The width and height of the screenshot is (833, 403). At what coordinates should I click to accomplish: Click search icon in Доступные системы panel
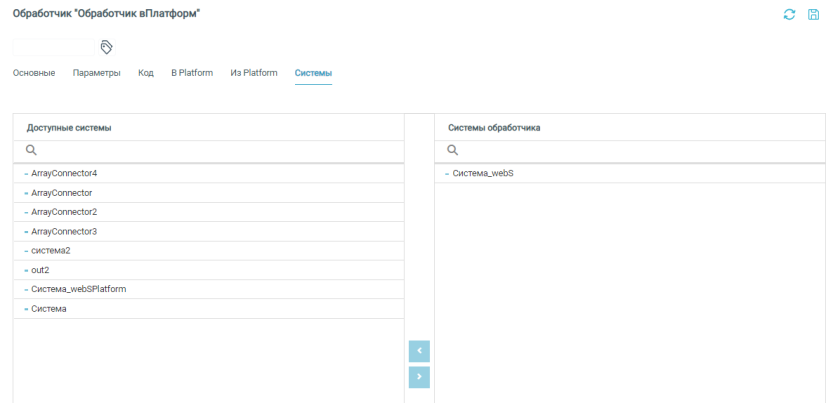pos(31,150)
